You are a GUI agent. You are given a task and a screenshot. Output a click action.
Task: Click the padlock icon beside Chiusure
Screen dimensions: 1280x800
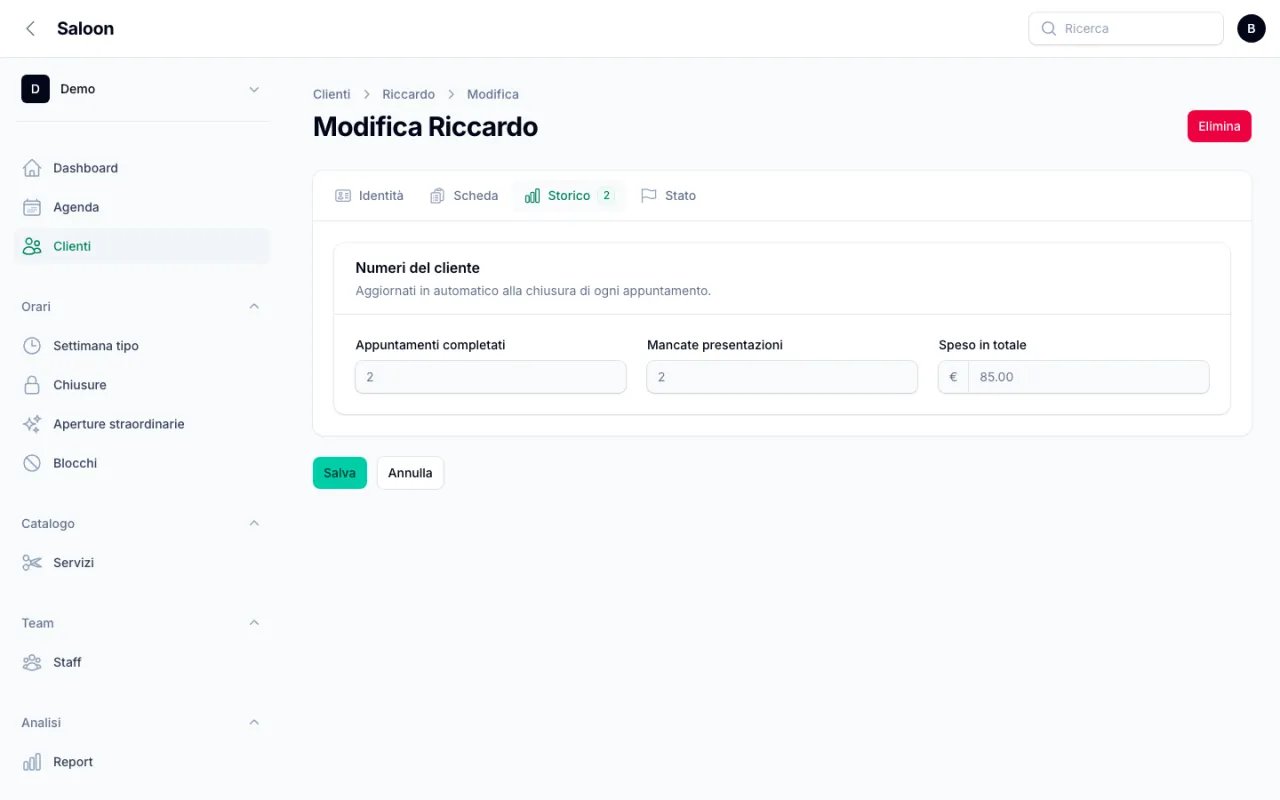tap(32, 385)
